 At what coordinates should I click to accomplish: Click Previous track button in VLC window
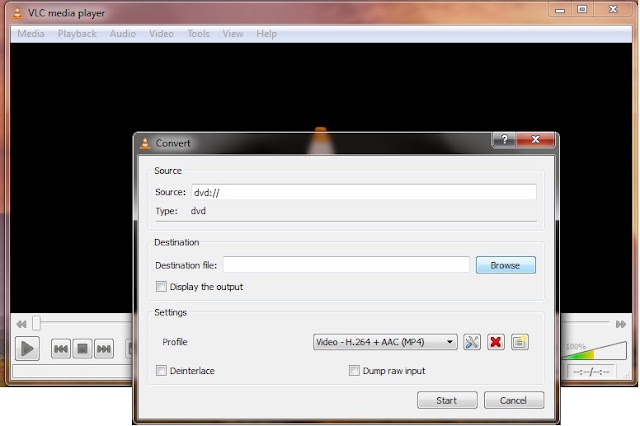coord(61,348)
